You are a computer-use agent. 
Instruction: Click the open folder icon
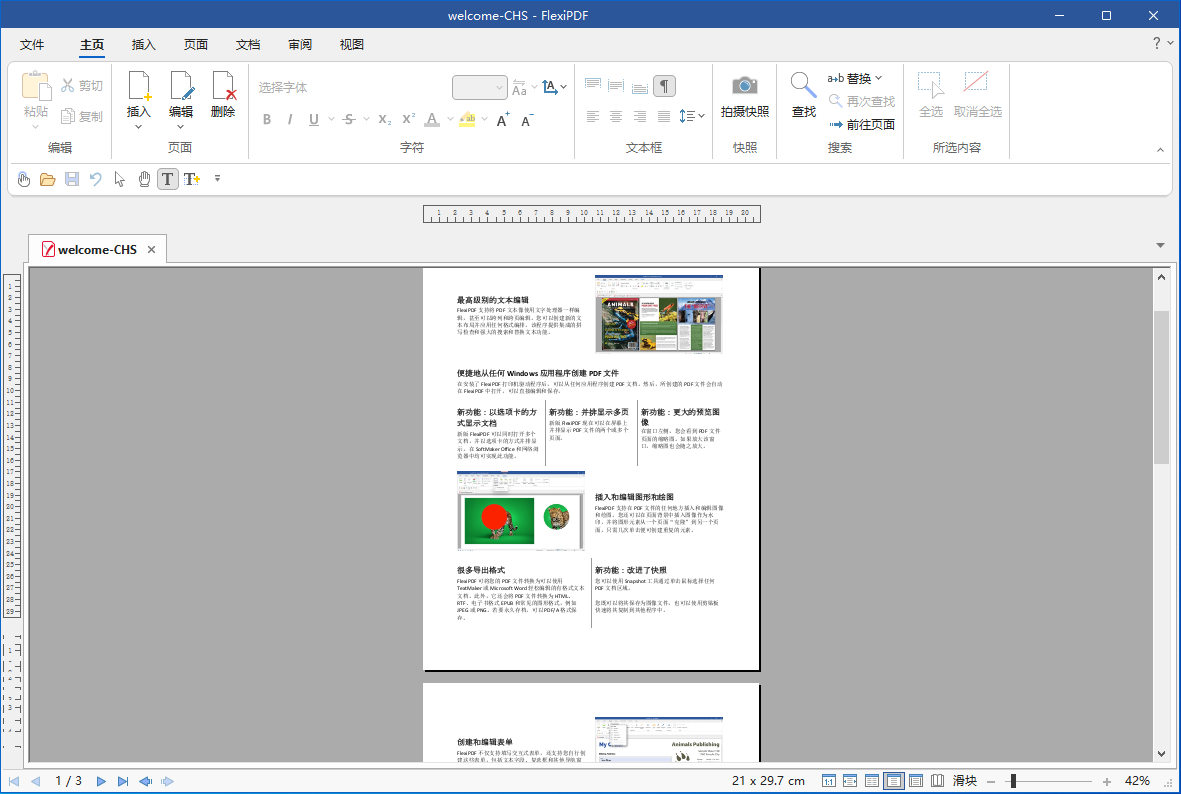tap(47, 179)
